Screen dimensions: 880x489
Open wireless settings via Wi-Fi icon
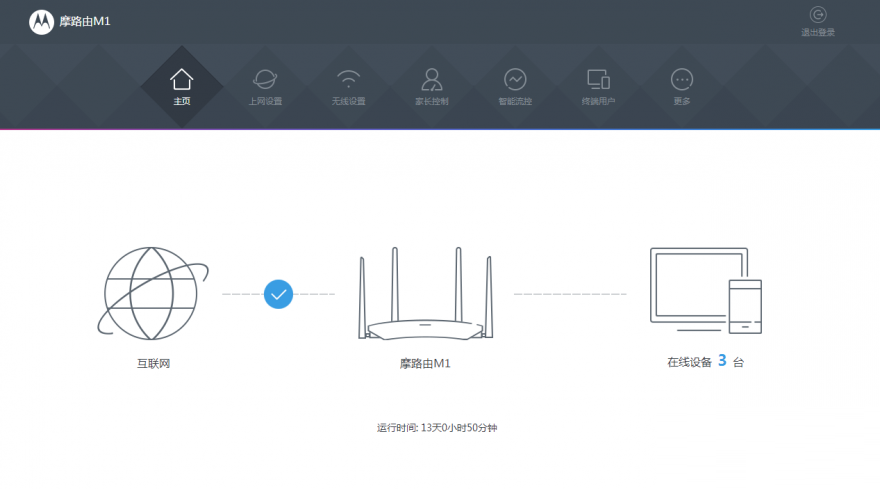(348, 79)
